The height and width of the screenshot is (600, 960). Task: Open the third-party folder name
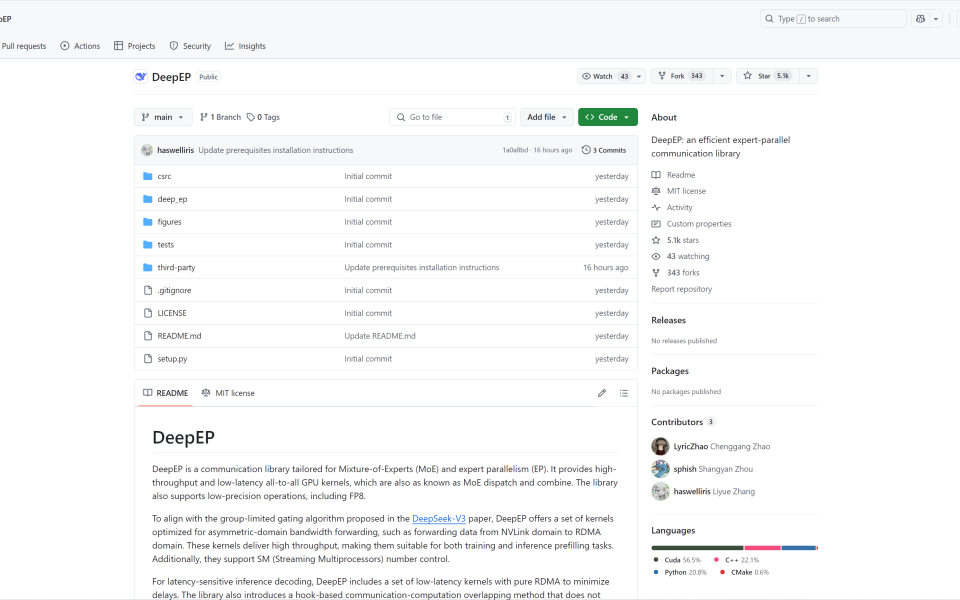pyautogui.click(x=176, y=268)
